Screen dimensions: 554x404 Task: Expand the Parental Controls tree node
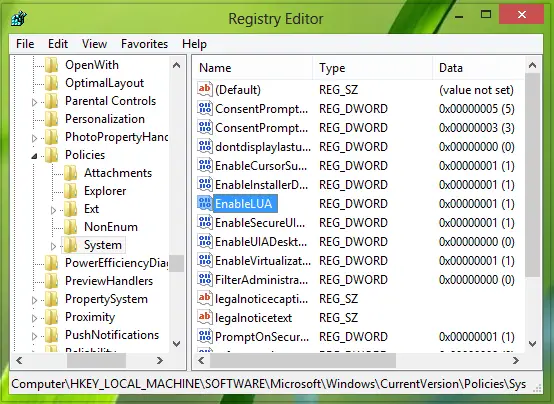34,102
